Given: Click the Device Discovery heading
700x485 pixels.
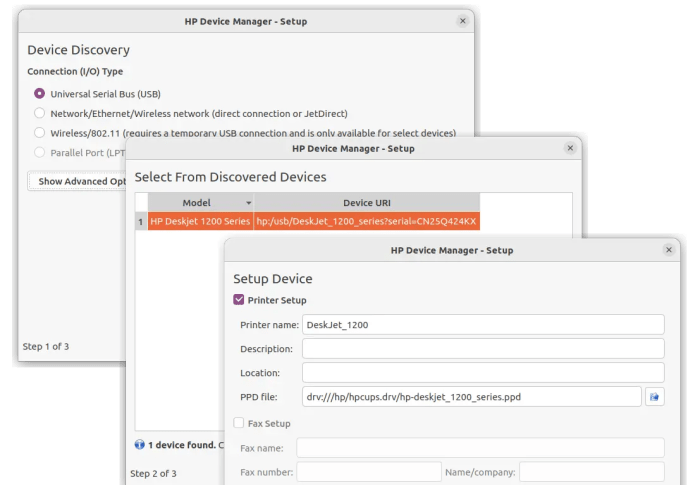Looking at the screenshot, I should [x=79, y=50].
